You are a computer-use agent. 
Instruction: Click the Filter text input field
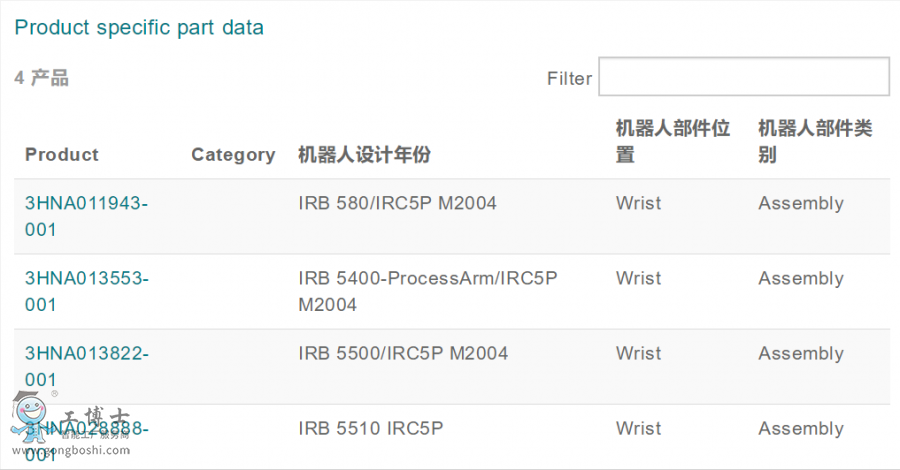743,77
